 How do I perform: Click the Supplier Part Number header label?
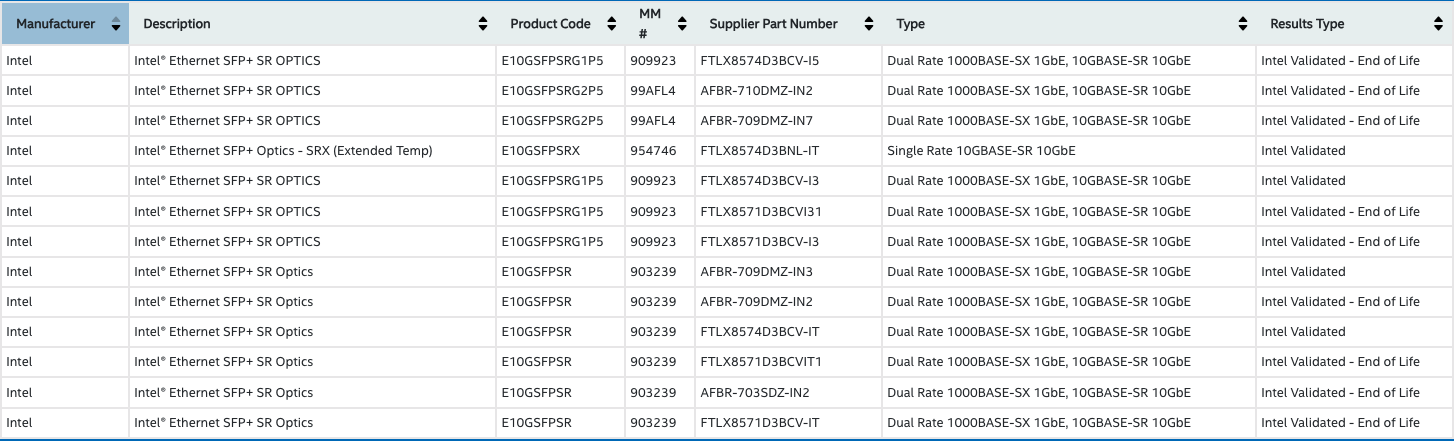[x=773, y=24]
